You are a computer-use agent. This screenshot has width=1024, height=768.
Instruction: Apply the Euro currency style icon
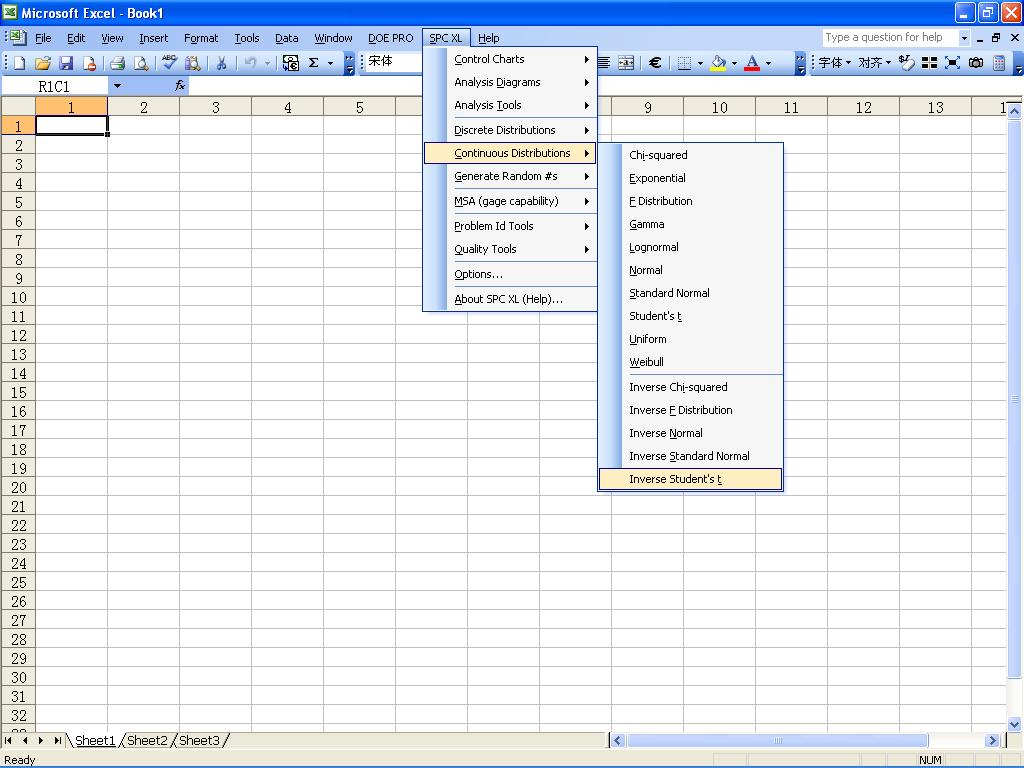click(655, 63)
